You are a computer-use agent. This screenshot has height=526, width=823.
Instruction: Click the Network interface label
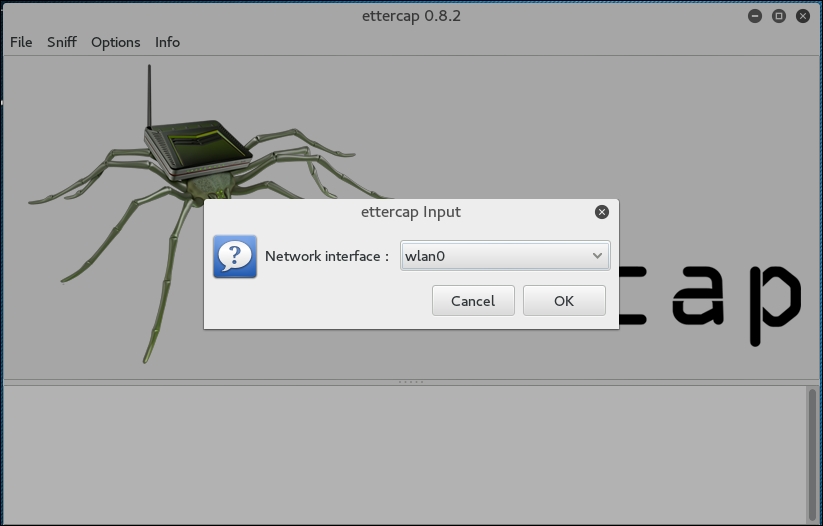[x=326, y=256]
